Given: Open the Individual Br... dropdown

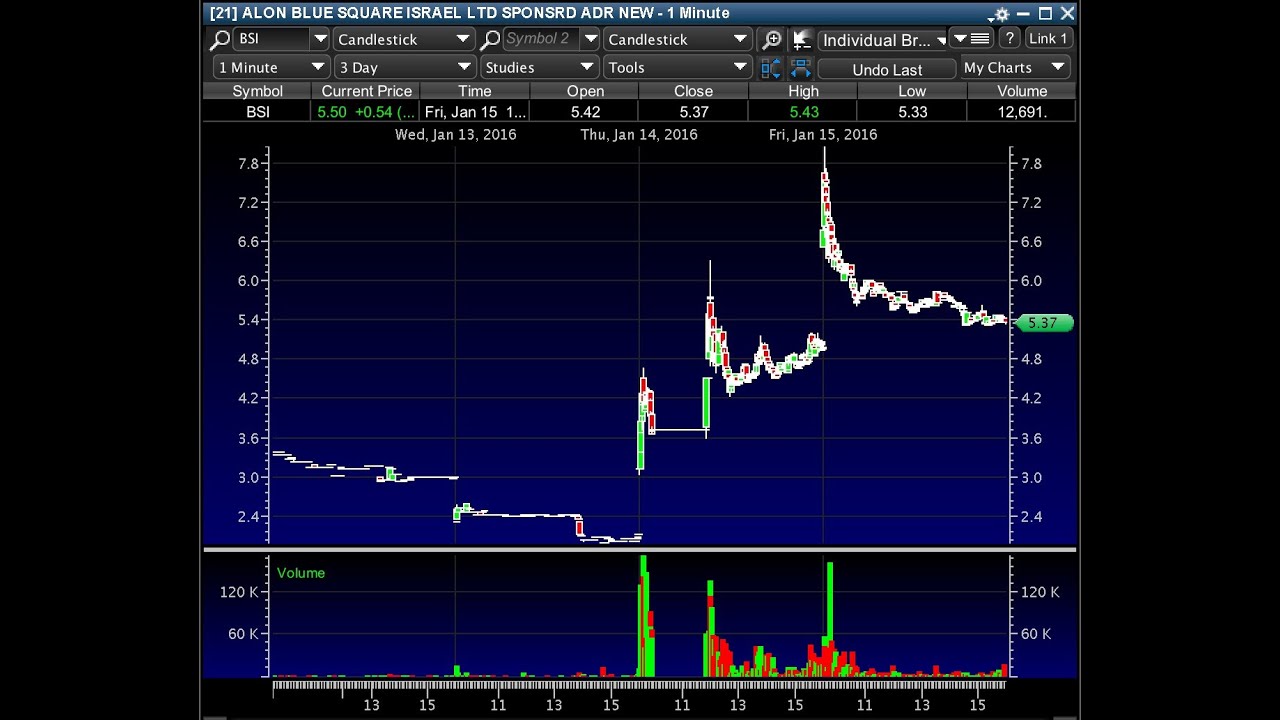Looking at the screenshot, I should [882, 40].
